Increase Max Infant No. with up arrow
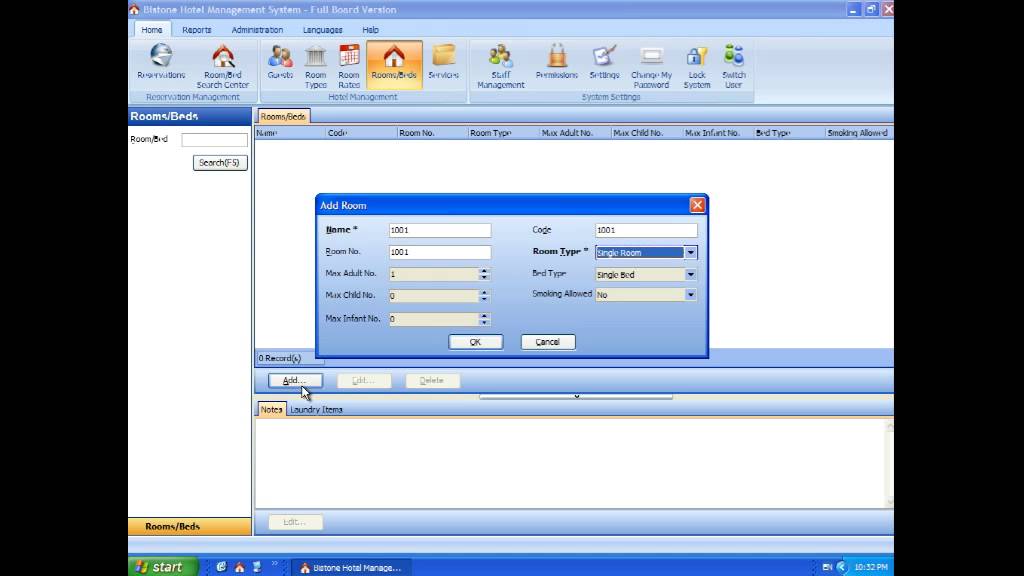Image resolution: width=1024 pixels, height=576 pixels. (x=484, y=316)
